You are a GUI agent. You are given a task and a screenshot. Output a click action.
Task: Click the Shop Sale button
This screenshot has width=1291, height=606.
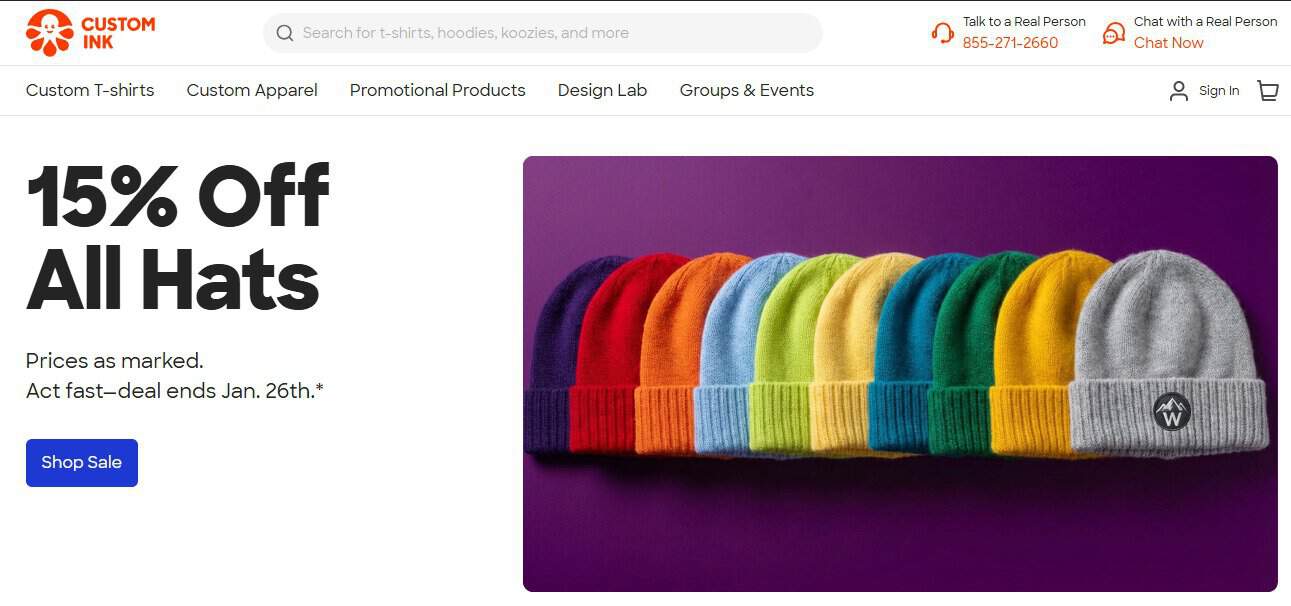coord(82,463)
